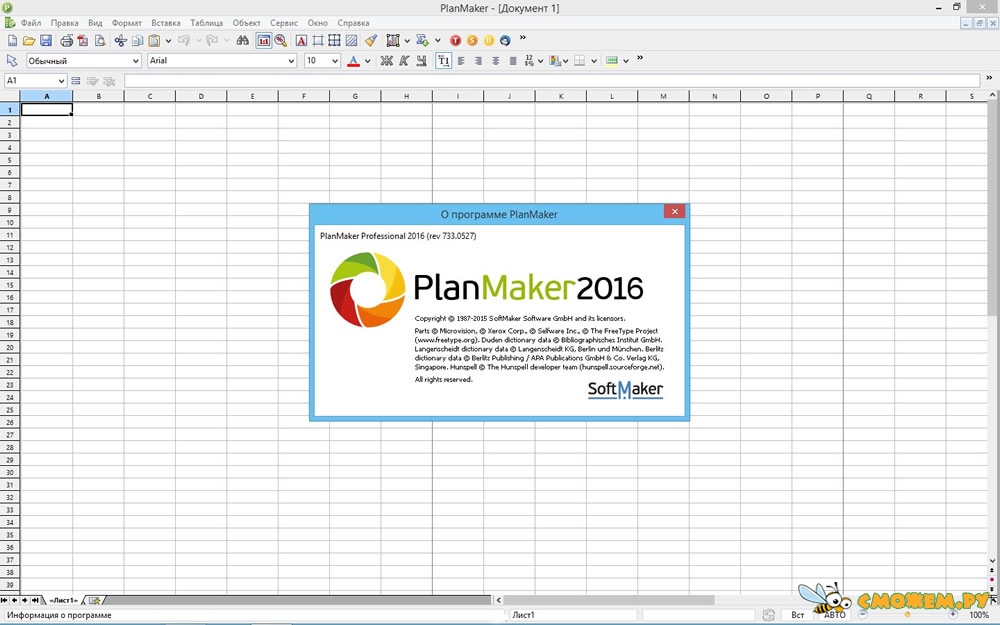Click the paintbrush format painter icon
1000x625 pixels.
[371, 40]
